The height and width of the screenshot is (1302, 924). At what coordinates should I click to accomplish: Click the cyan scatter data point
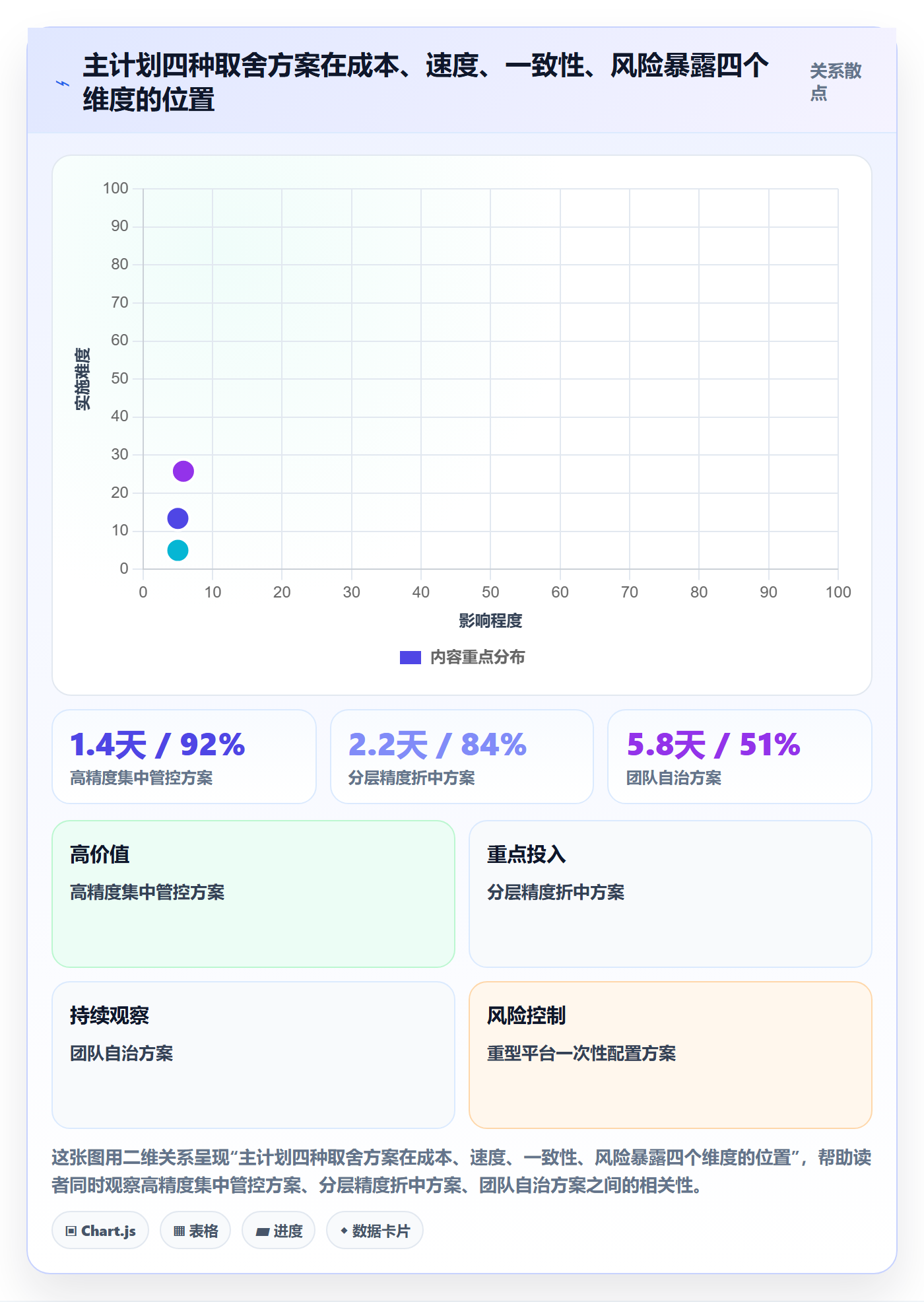tap(178, 550)
